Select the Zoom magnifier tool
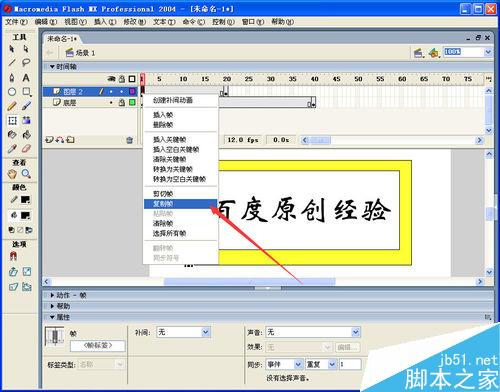 (x=26, y=174)
